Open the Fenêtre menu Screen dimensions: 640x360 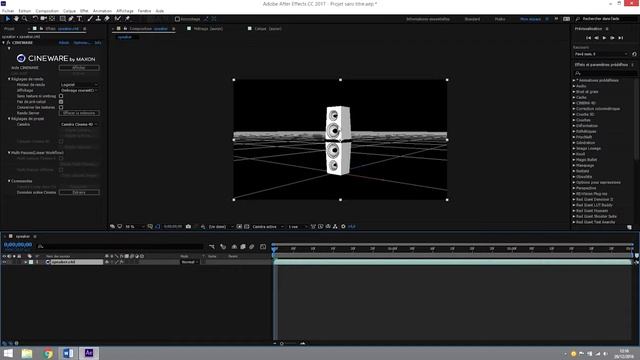tap(144, 11)
